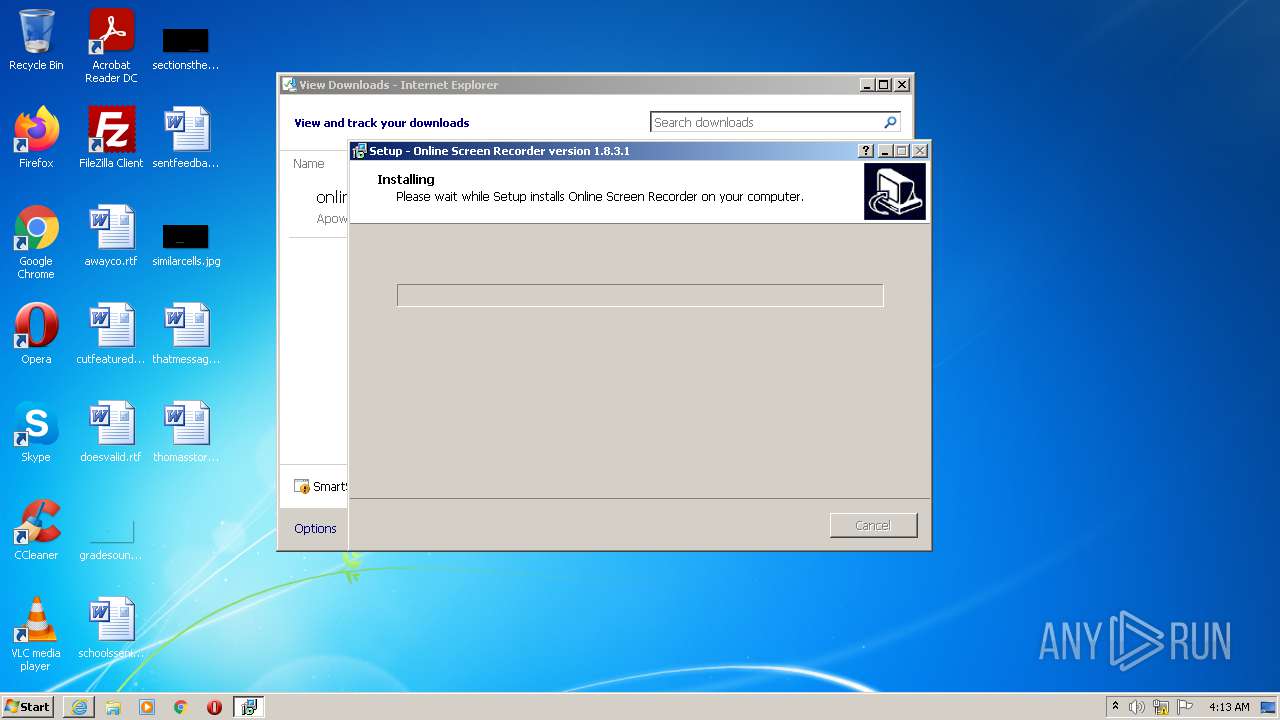Open the volume speaker tray icon

[1137, 707]
